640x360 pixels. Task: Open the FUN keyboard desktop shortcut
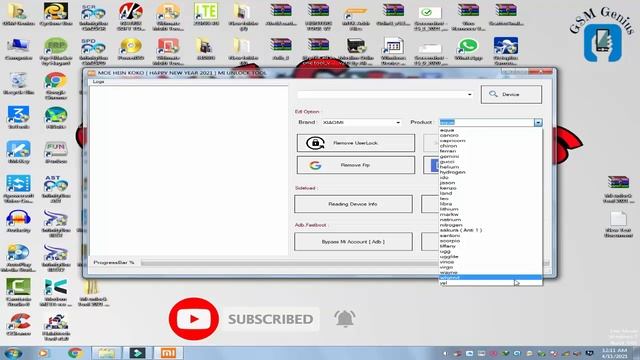[56, 153]
